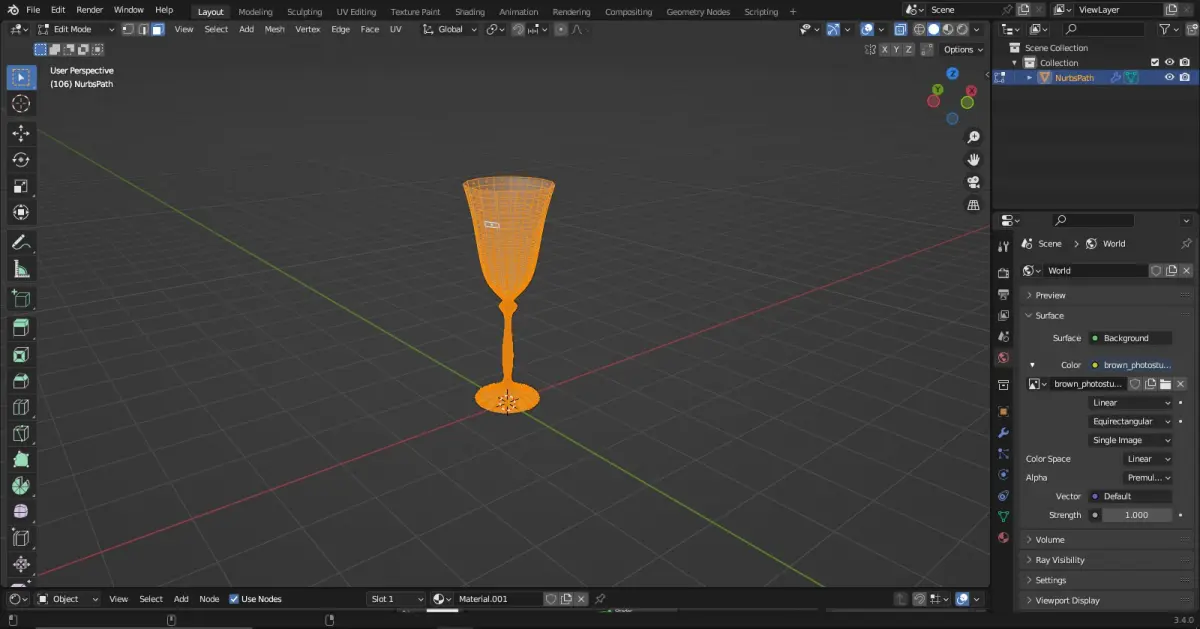This screenshot has height=629, width=1200.
Task: Open the Global transform orientation dropdown
Action: point(450,29)
